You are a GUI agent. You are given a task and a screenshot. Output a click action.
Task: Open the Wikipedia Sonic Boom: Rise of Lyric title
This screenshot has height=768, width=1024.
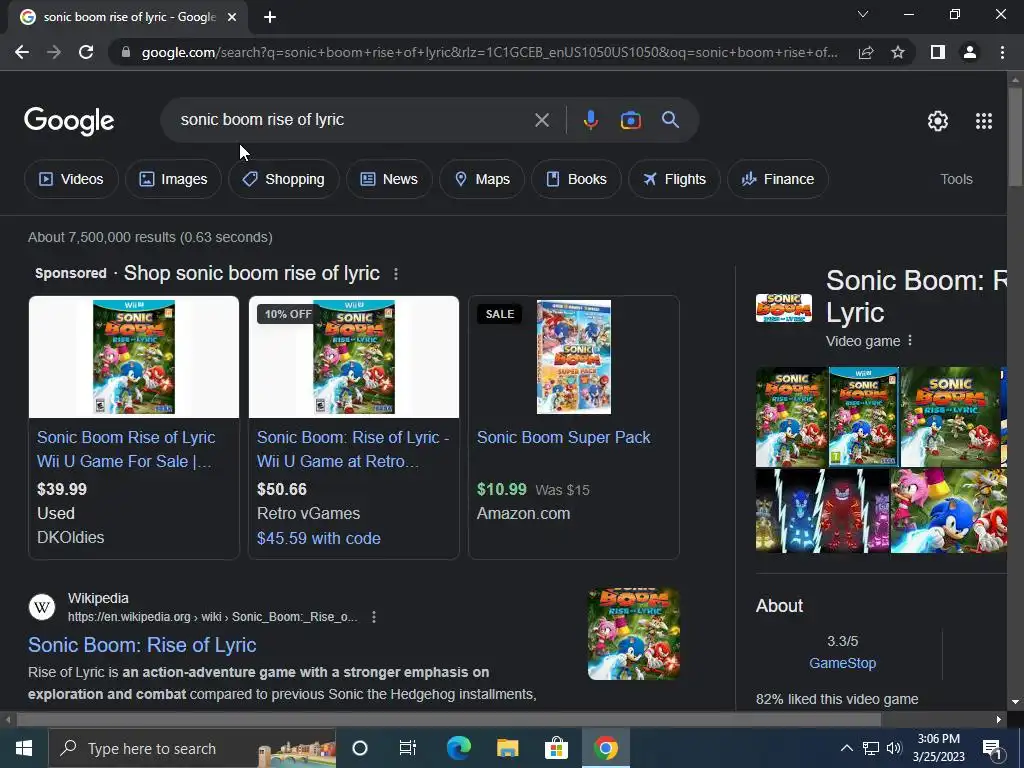142,645
